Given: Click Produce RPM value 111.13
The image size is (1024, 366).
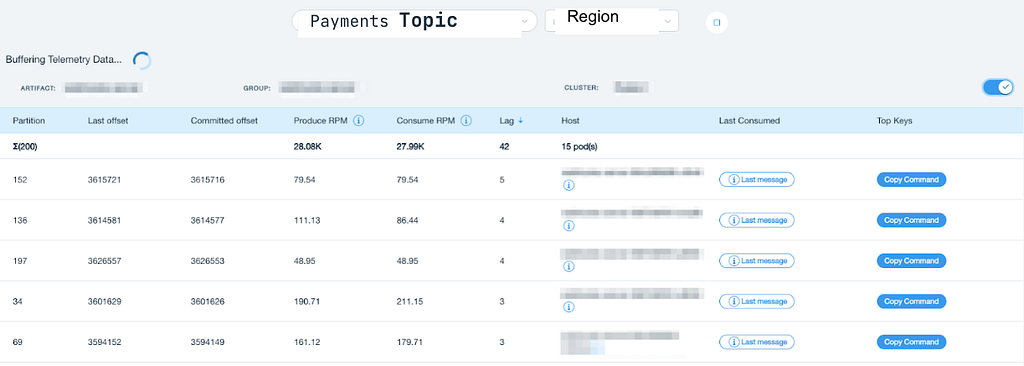Looking at the screenshot, I should (x=307, y=220).
